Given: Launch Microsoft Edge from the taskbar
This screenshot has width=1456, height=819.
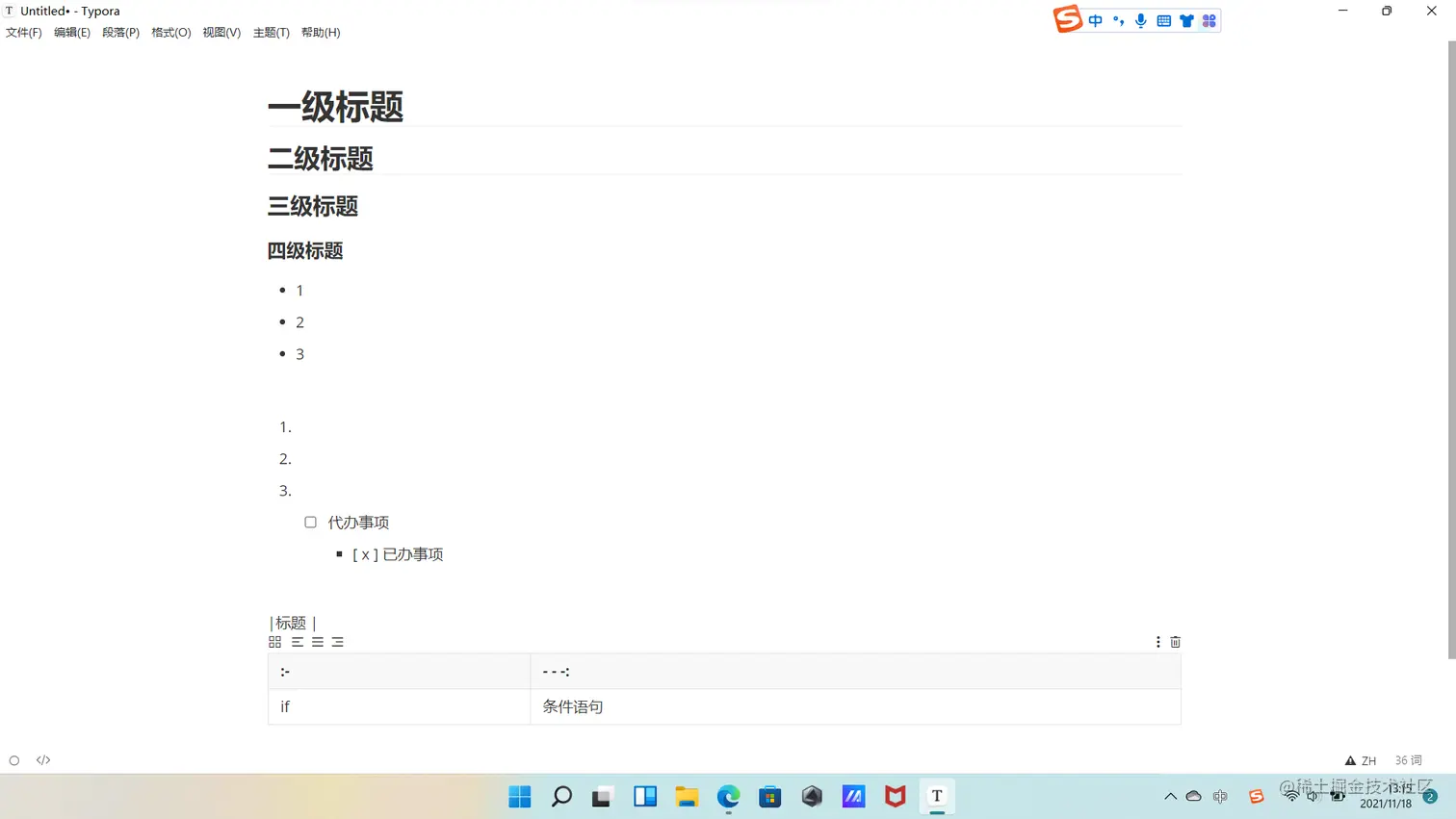Looking at the screenshot, I should point(728,796).
